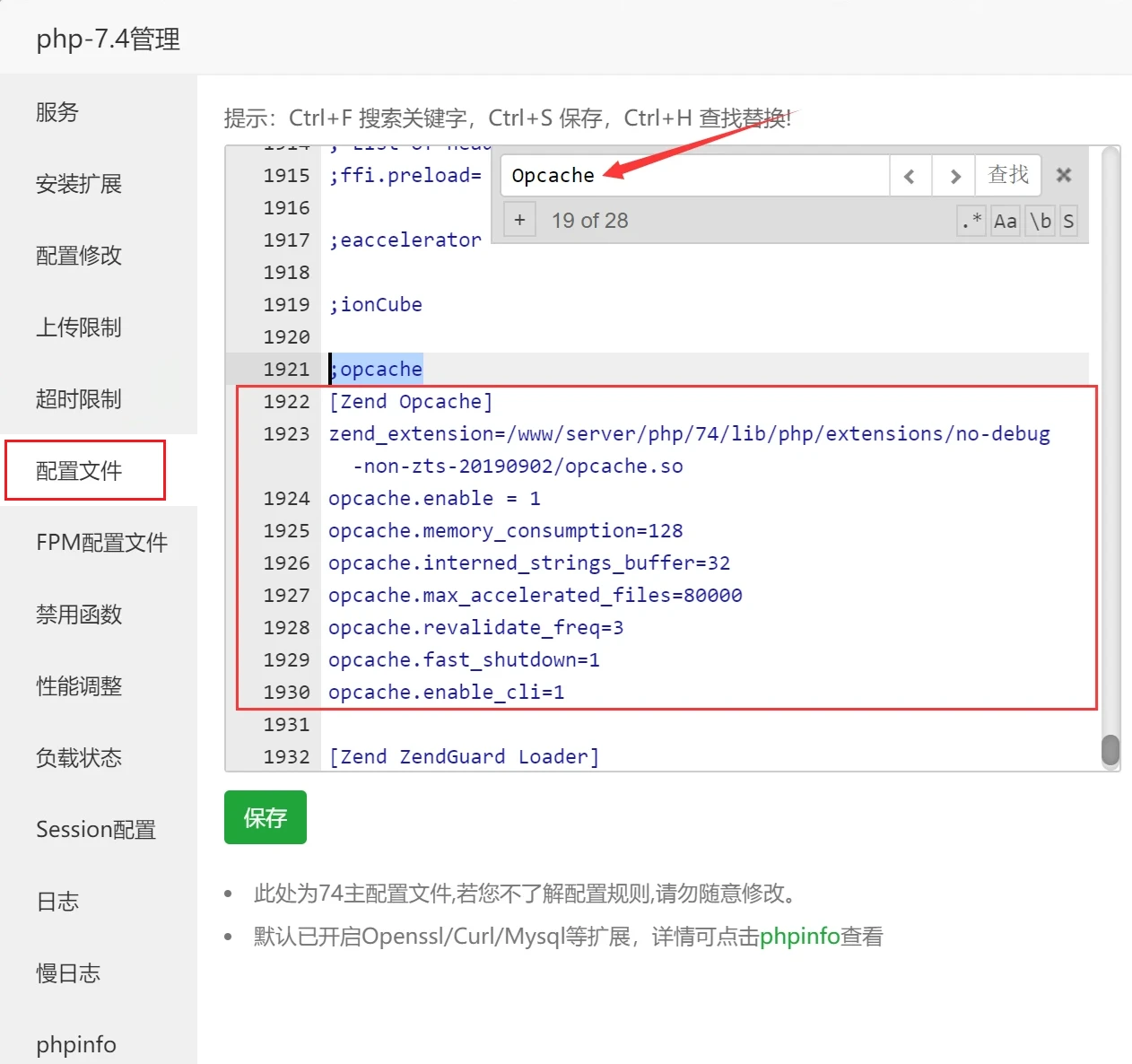
Task: Open the 负载状态 sidebar tab
Action: point(99,757)
